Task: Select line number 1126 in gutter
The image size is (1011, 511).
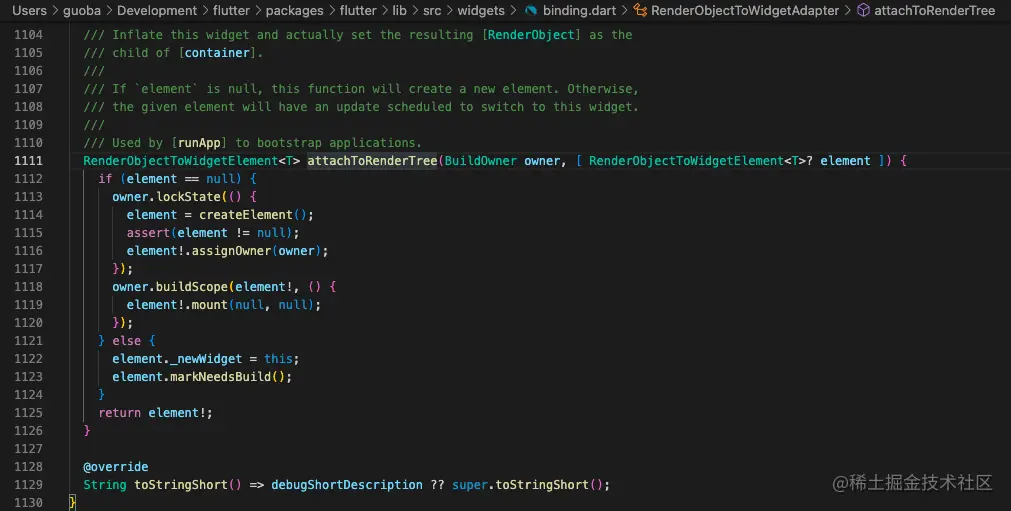Action: point(28,430)
